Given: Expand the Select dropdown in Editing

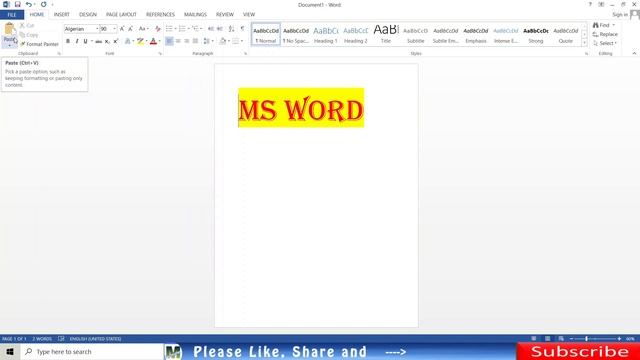Looking at the screenshot, I should pyautogui.click(x=605, y=43).
